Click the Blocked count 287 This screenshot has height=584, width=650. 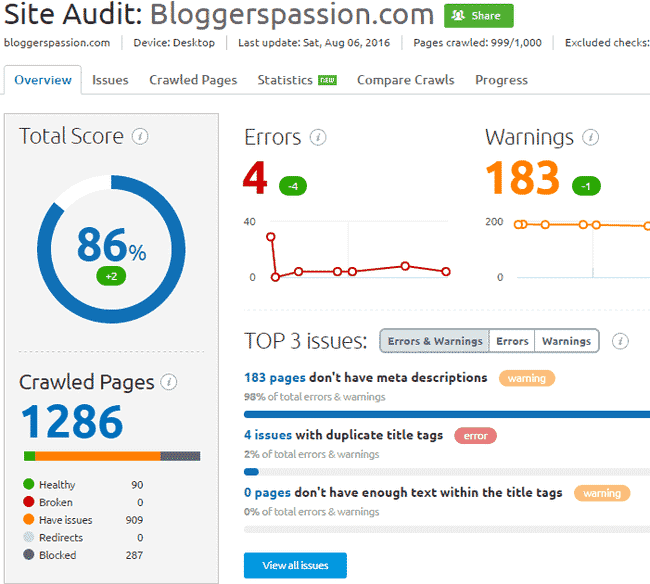(134, 555)
